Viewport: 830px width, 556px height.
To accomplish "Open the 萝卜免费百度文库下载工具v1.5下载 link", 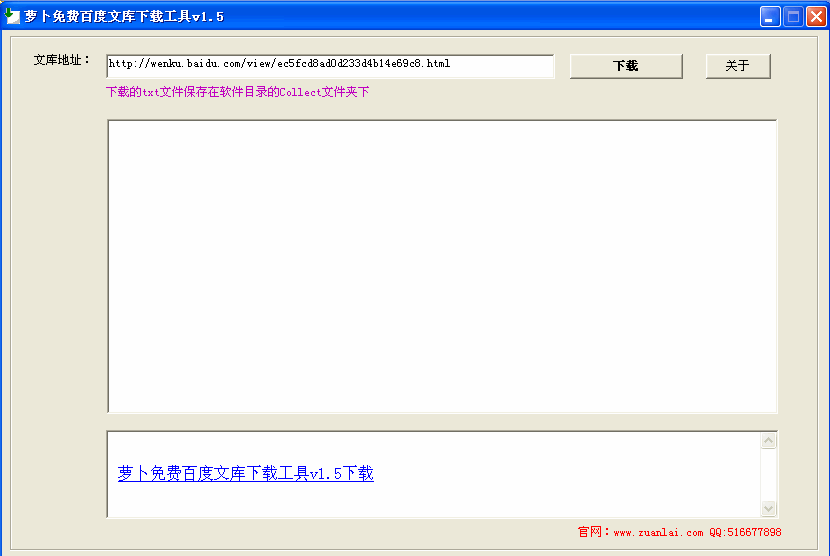I will (246, 473).
